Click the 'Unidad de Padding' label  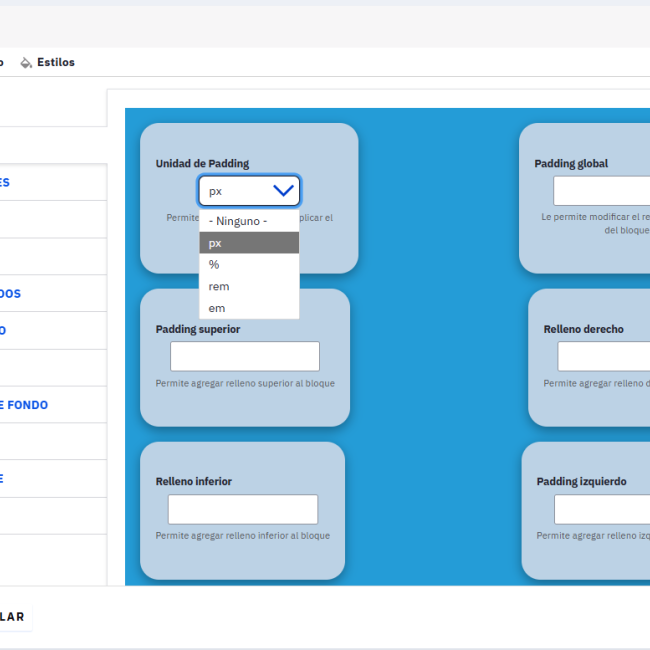click(x=202, y=163)
